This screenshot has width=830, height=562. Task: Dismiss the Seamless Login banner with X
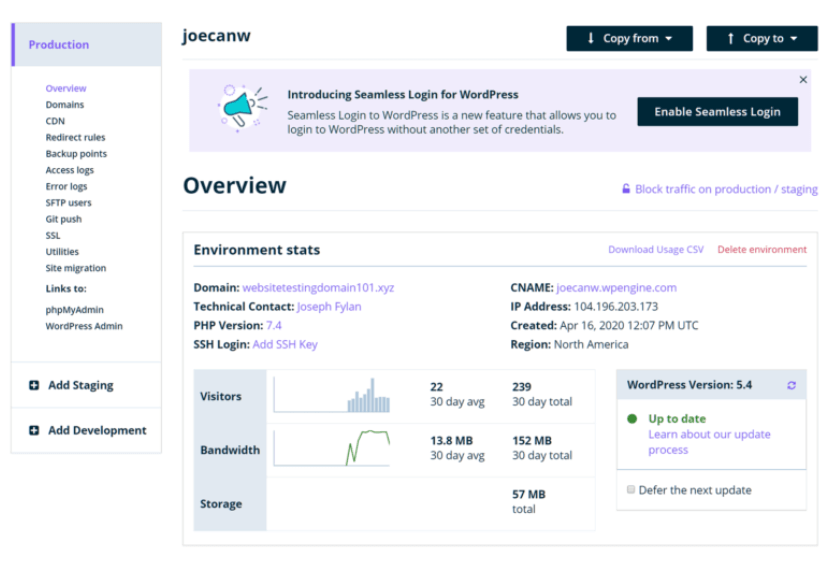tap(803, 79)
